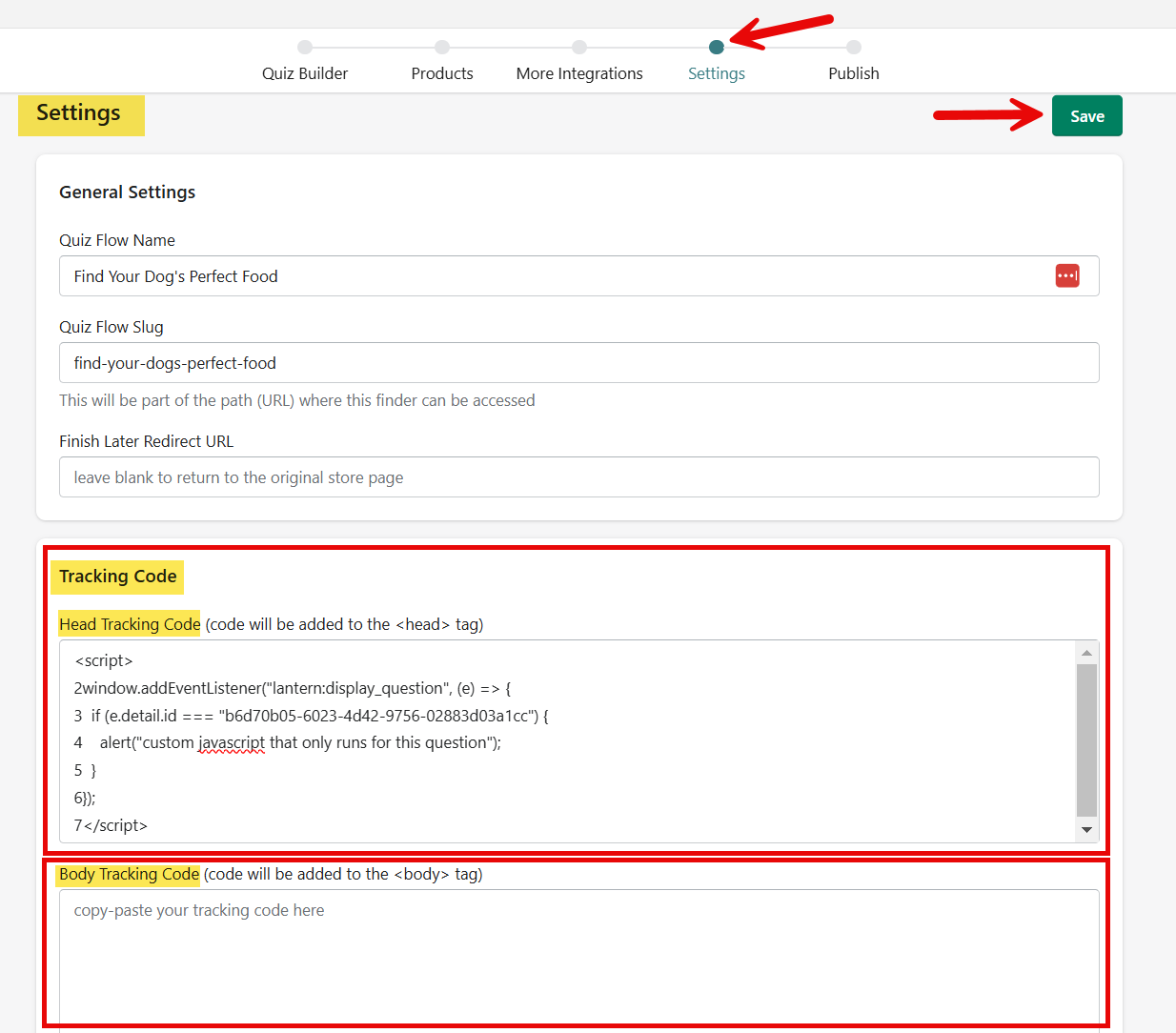Image resolution: width=1176 pixels, height=1033 pixels.
Task: Open the More Integrations step label
Action: tap(579, 73)
